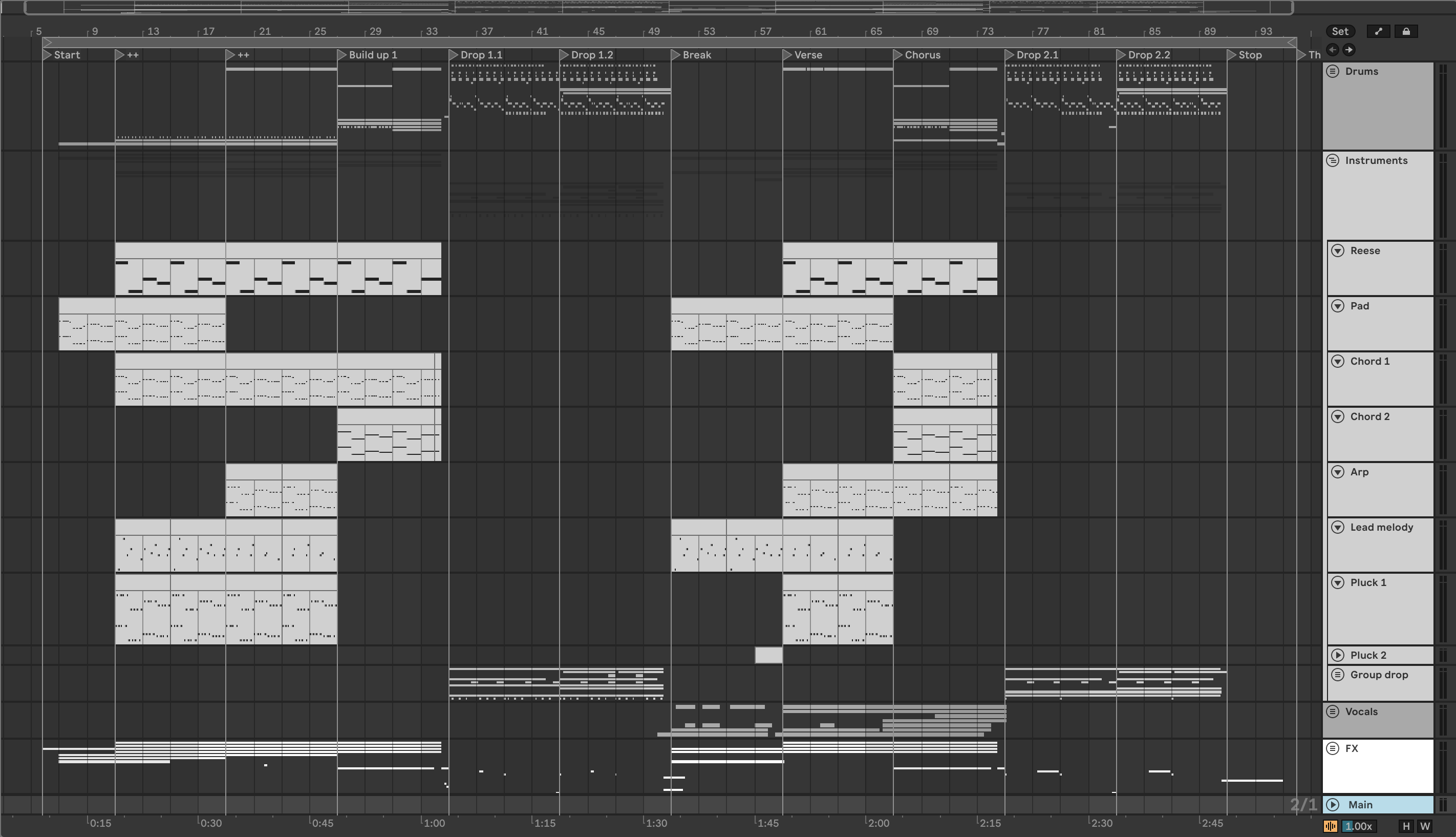
Task: Select the Reese track title
Action: click(x=1365, y=250)
